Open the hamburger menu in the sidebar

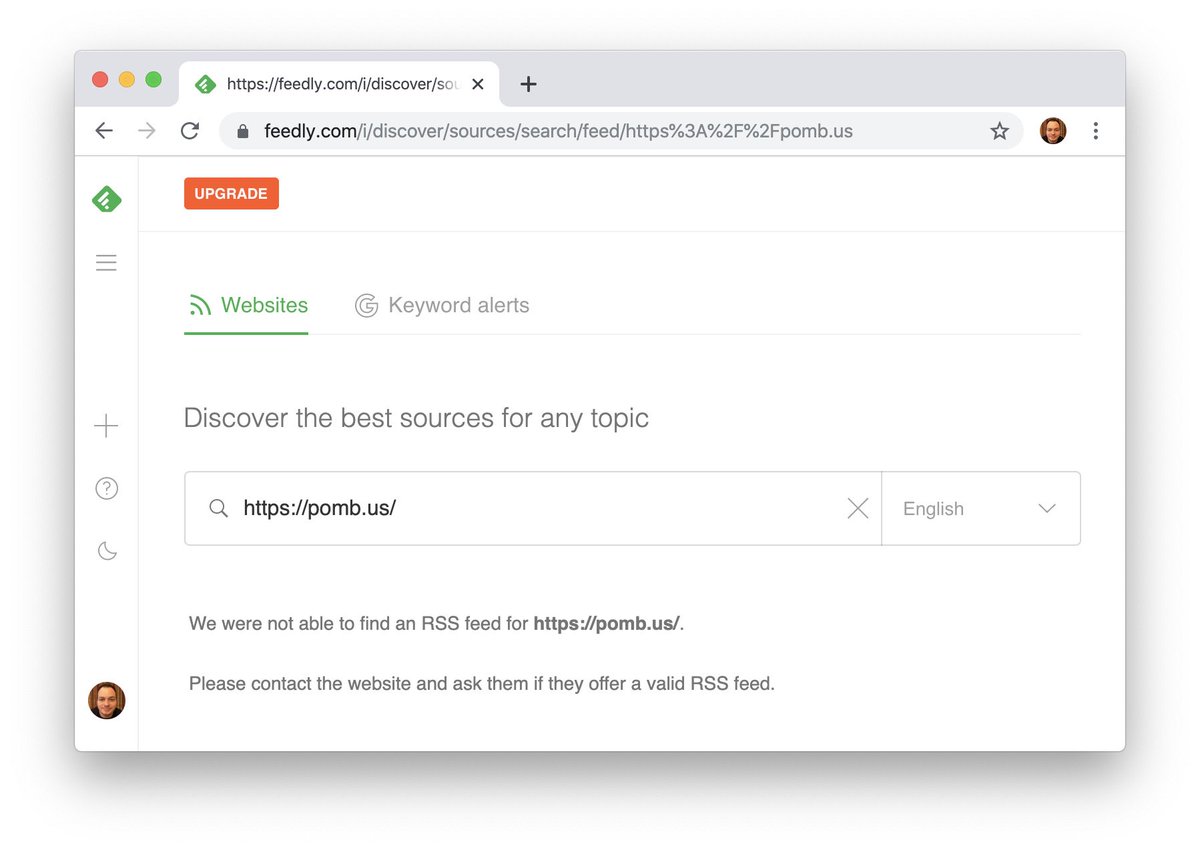coord(106,263)
